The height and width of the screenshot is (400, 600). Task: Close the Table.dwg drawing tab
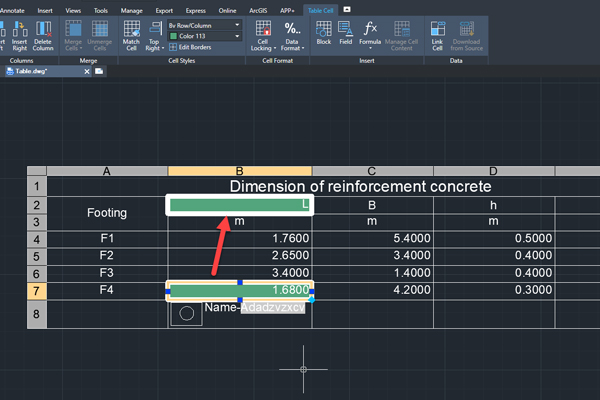(87, 71)
